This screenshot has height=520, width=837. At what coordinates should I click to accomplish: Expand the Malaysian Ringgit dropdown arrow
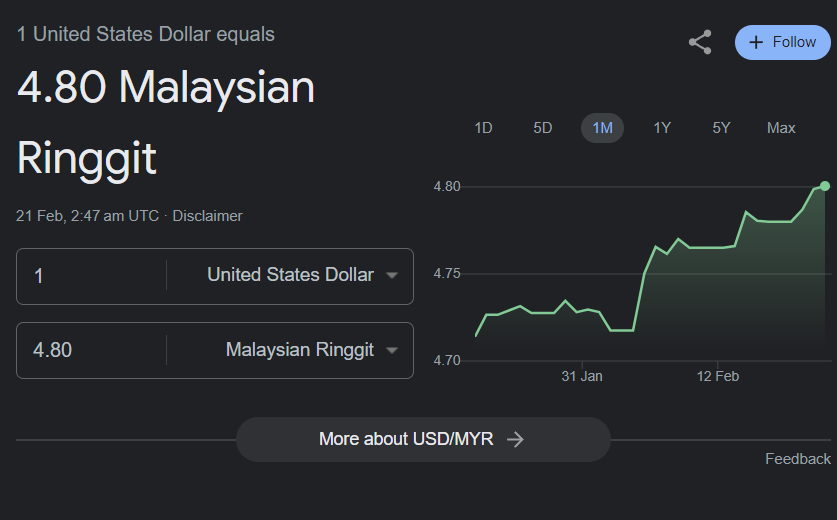pos(392,350)
